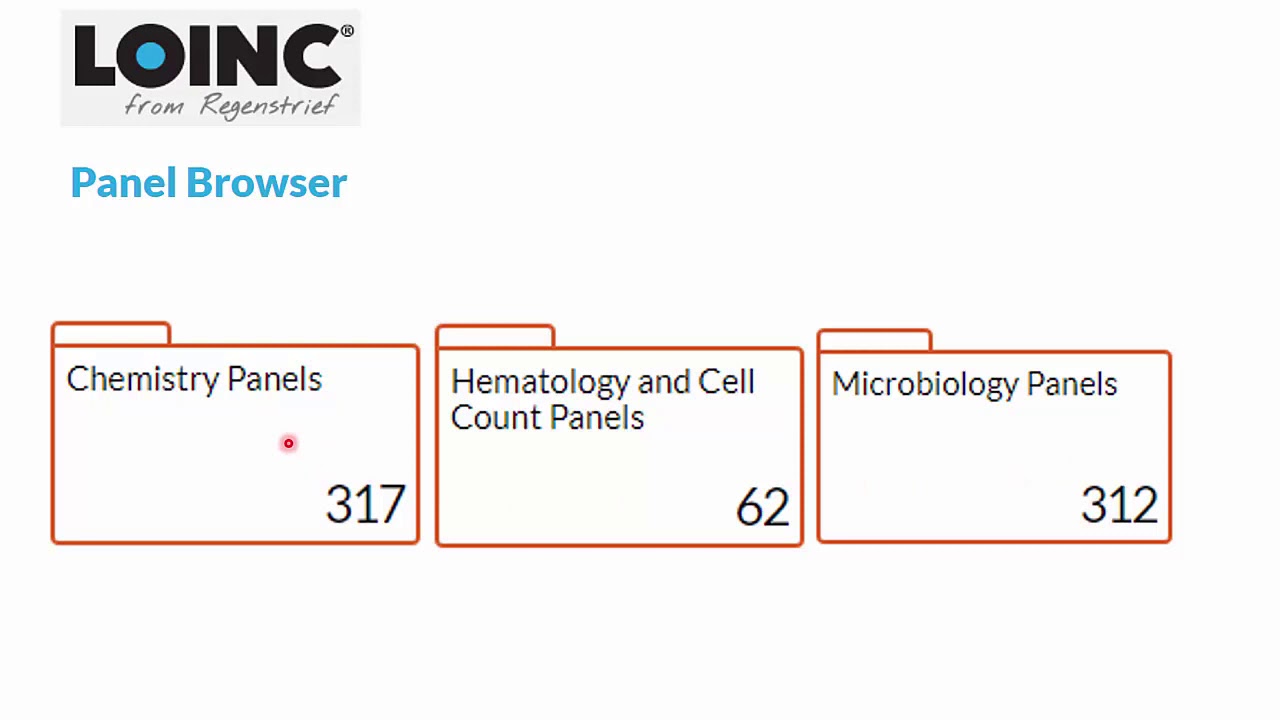Click the blue dot inside the LOINC letter O
This screenshot has height=720, width=1280.
[151, 55]
